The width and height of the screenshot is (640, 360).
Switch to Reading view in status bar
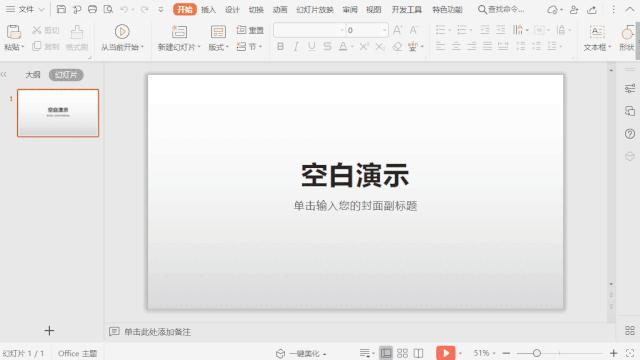(x=418, y=353)
